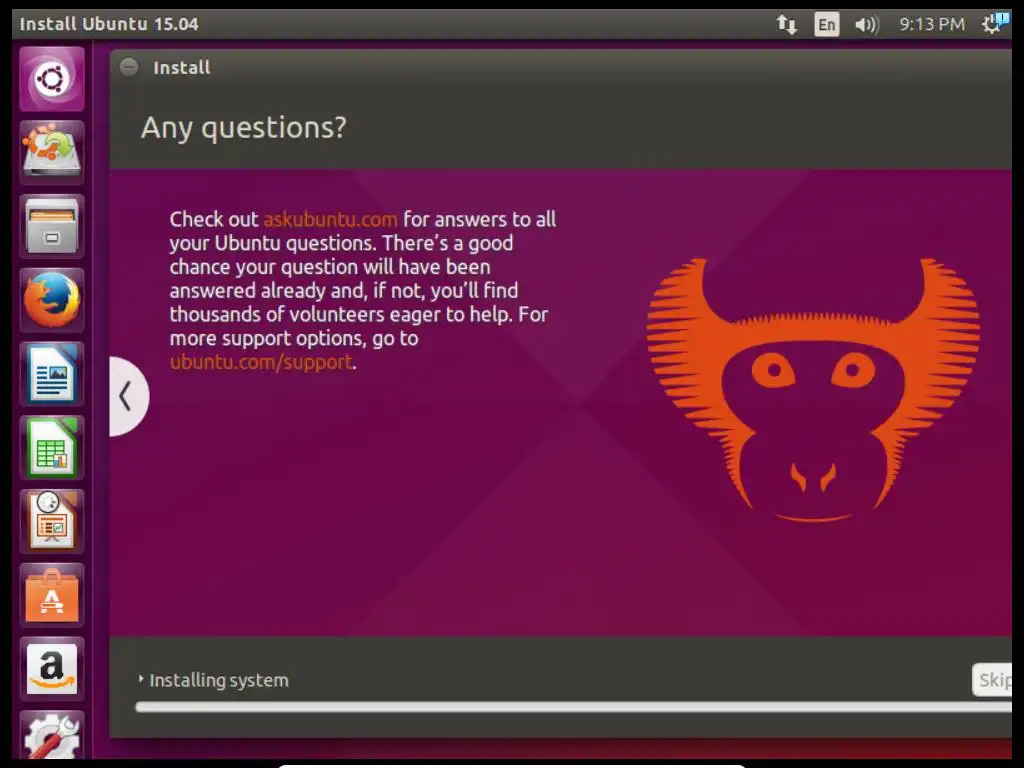Screen dimensions: 1024x768
Task: Open the sound volume indicator
Action: click(x=867, y=25)
